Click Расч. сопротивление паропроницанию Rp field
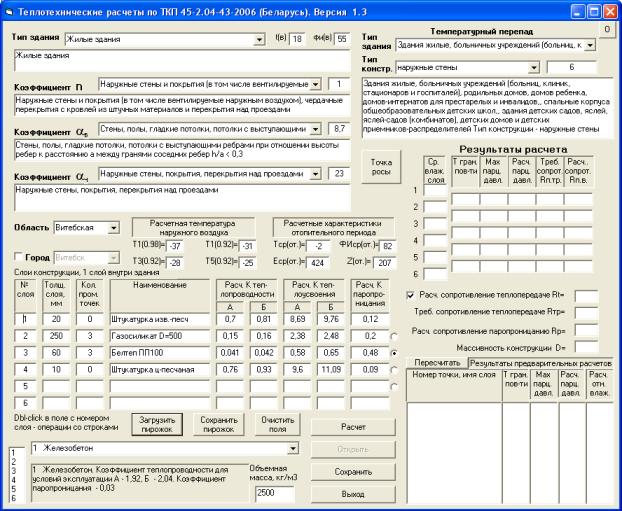Screen dimensions: 622x511 [x=586, y=330]
